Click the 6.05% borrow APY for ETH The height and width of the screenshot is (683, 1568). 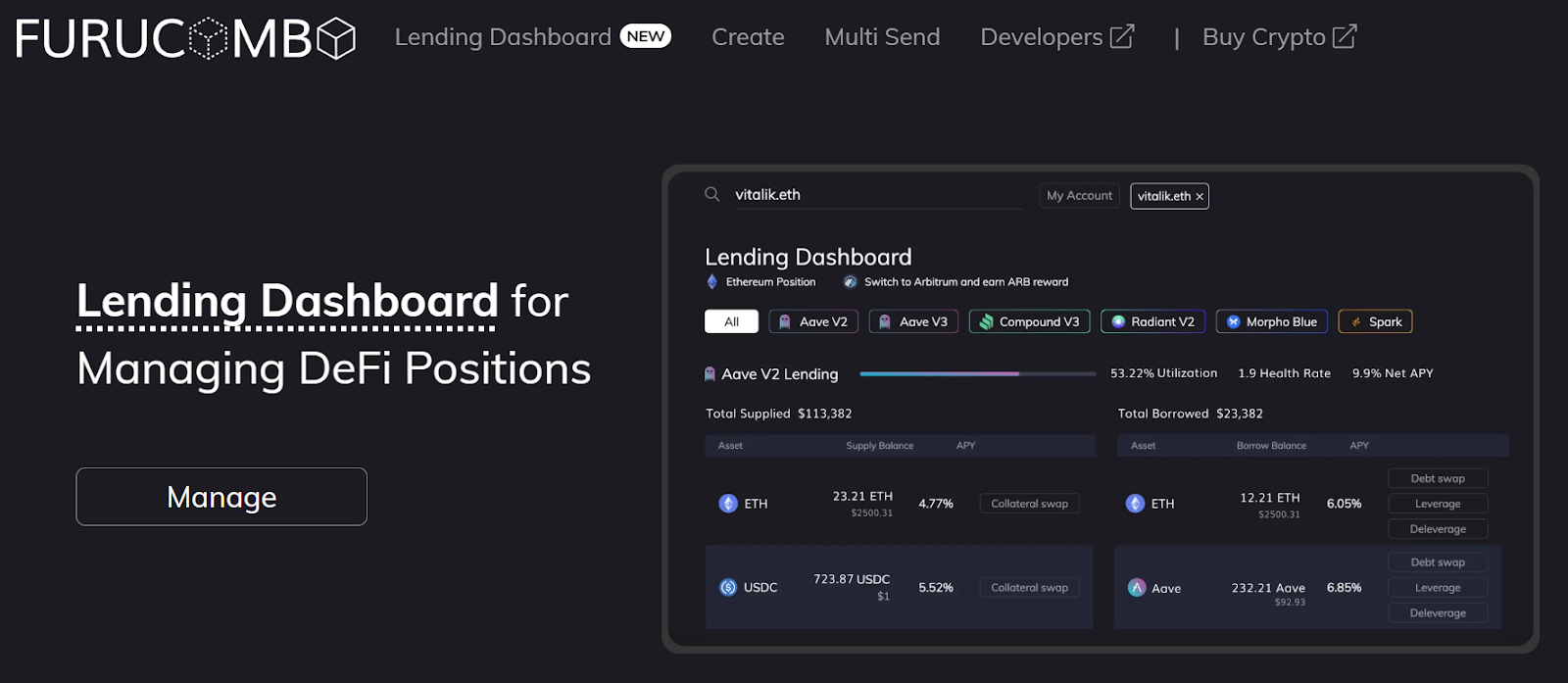(x=1344, y=504)
